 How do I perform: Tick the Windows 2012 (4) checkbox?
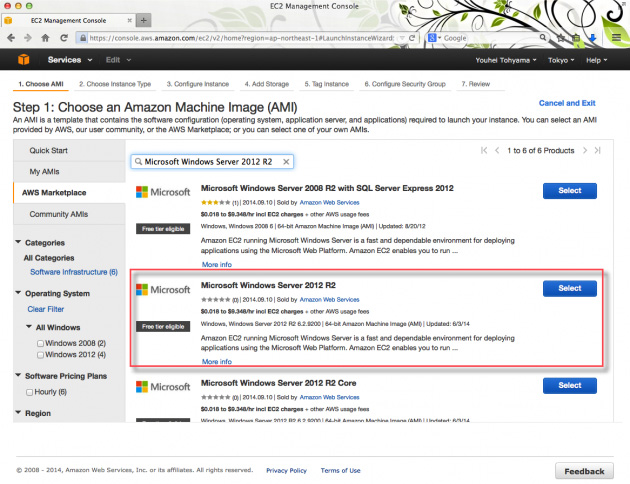40,355
